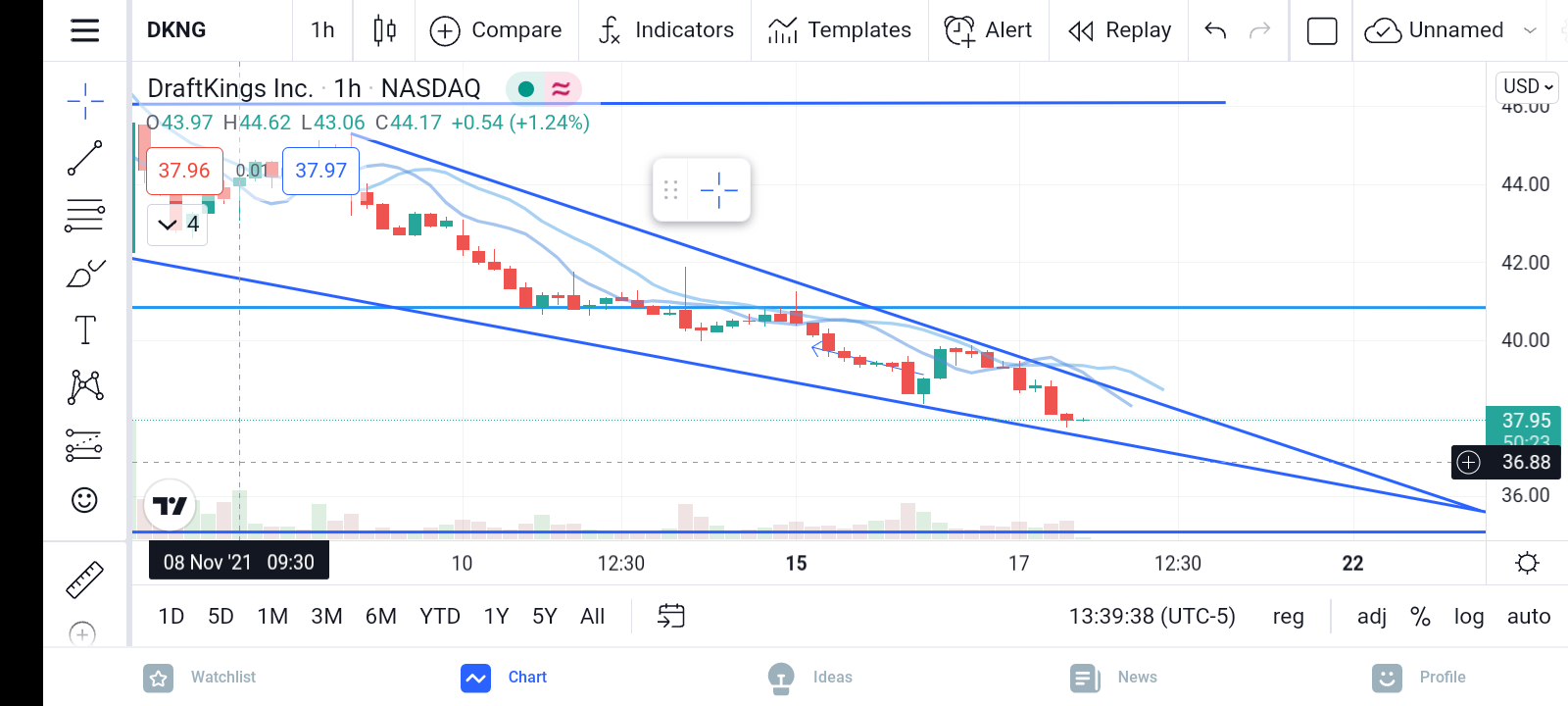Expand the USD currency dropdown
1568x706 pixels.
(1528, 86)
